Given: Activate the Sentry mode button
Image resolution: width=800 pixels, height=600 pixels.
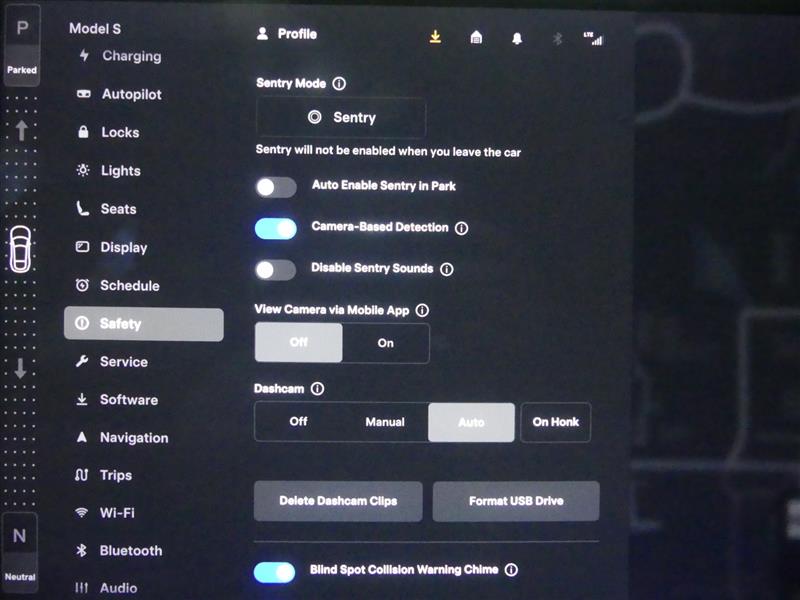Looking at the screenshot, I should [341, 118].
